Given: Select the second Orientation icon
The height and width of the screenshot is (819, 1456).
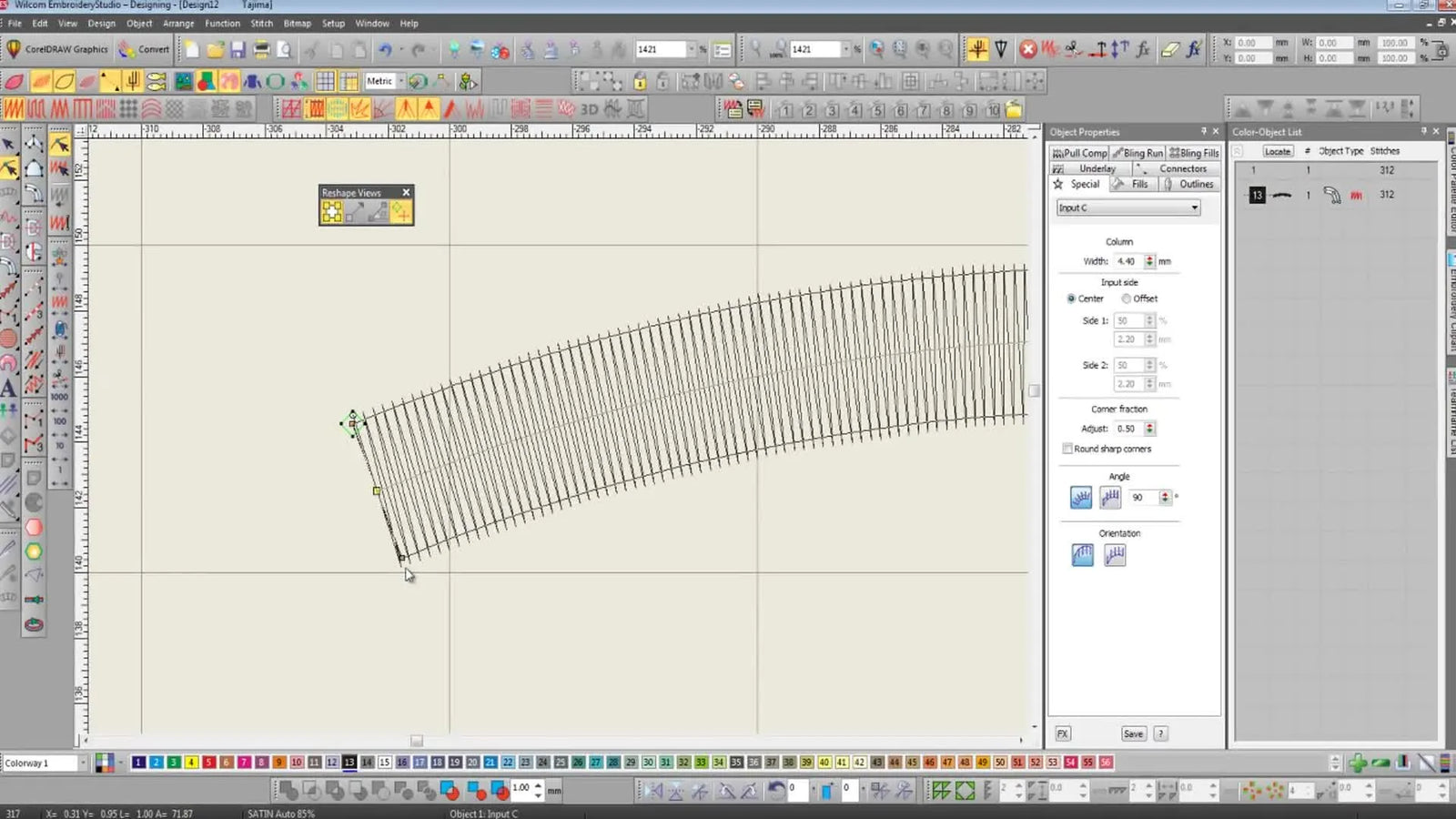Looking at the screenshot, I should tap(1115, 555).
